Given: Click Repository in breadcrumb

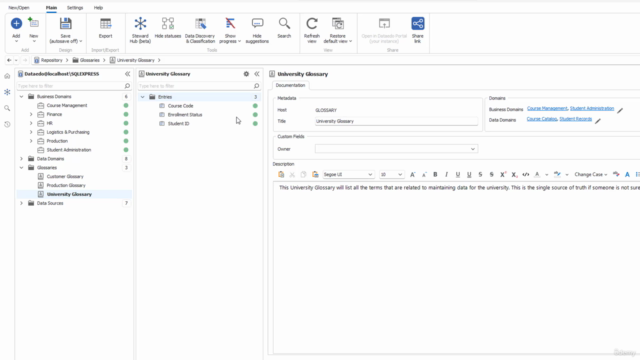Looking at the screenshot, I should (x=52, y=60).
